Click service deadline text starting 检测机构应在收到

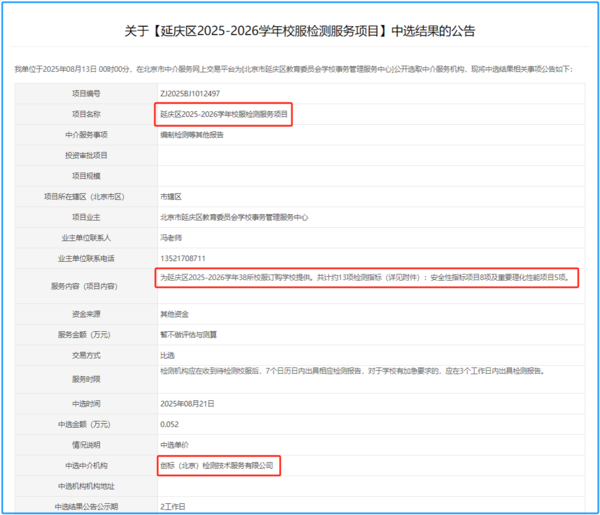pyautogui.click(x=352, y=371)
